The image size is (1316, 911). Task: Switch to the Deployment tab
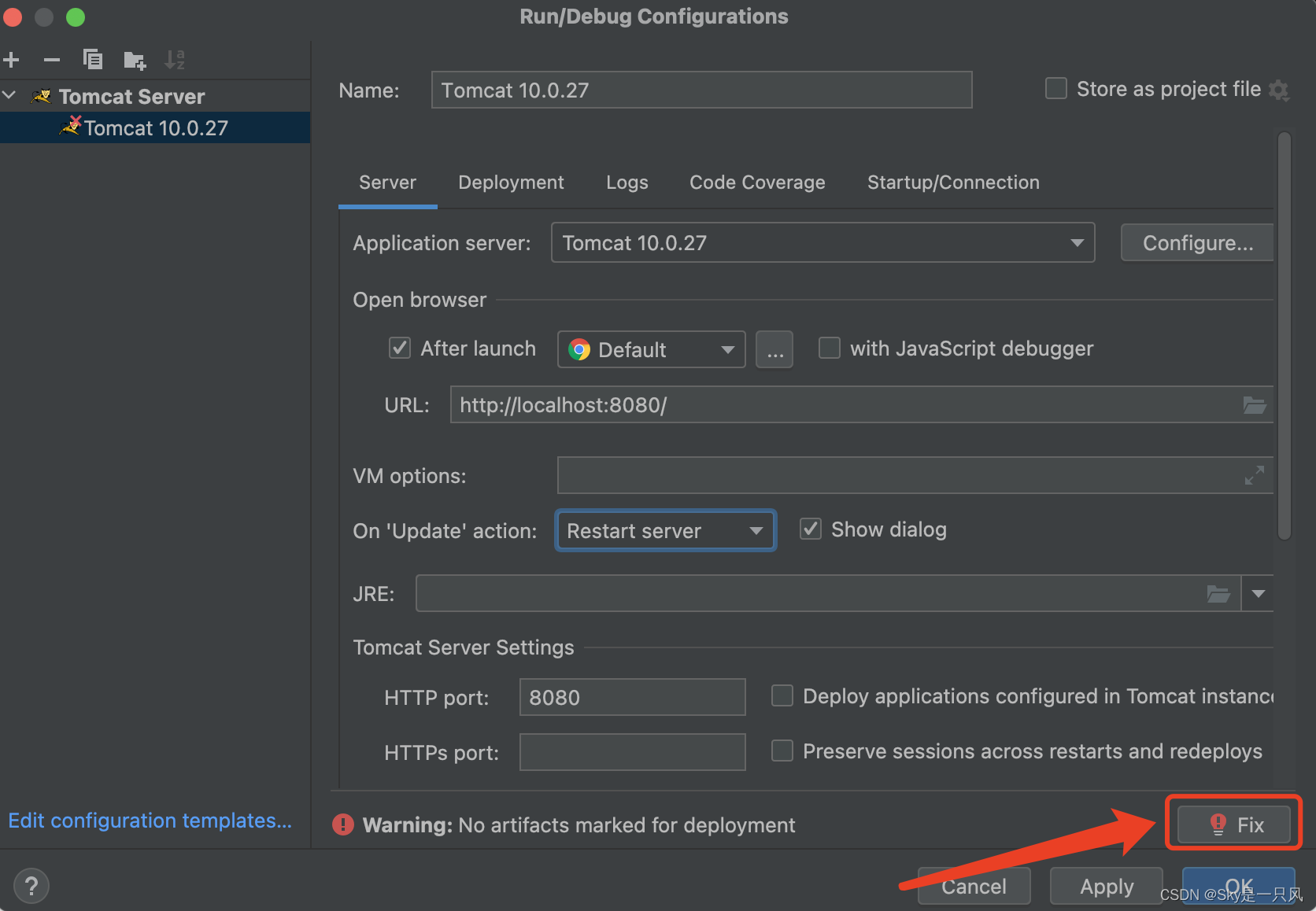click(x=511, y=183)
